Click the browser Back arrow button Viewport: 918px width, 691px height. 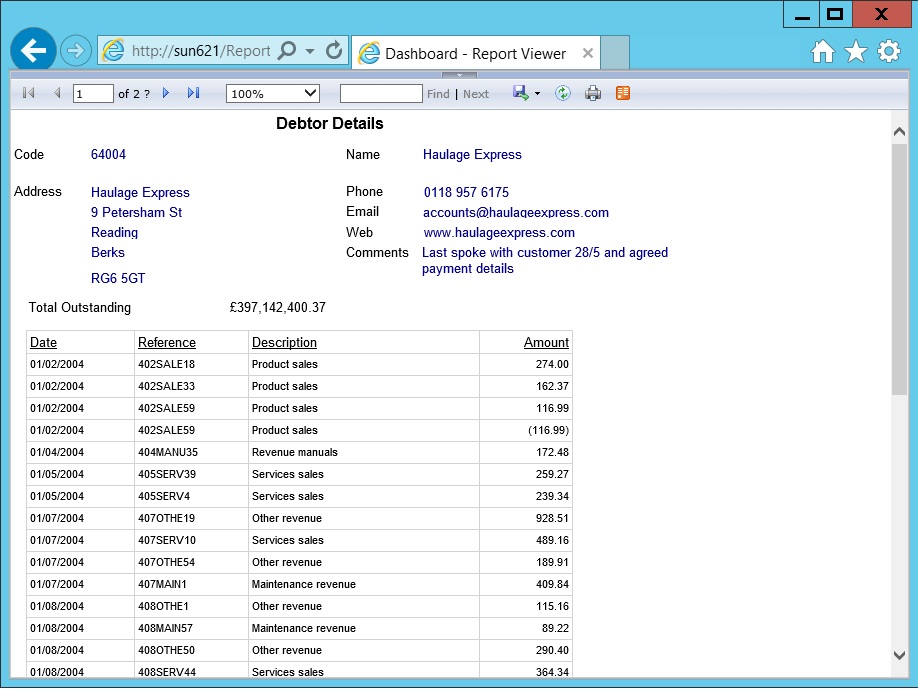click(33, 51)
